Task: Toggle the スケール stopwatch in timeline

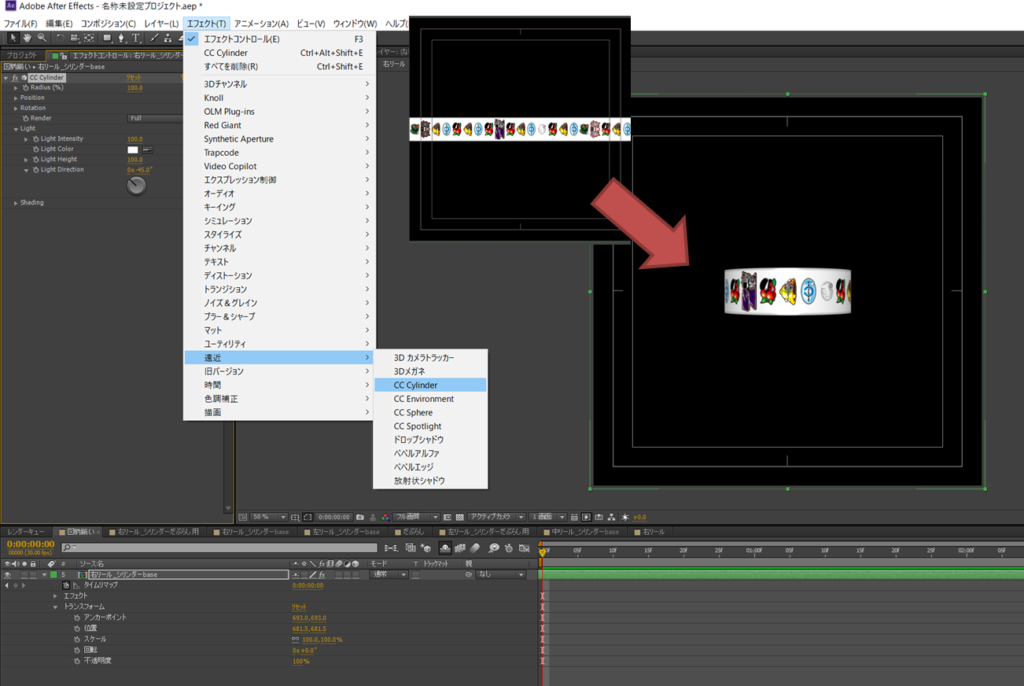Action: point(77,639)
